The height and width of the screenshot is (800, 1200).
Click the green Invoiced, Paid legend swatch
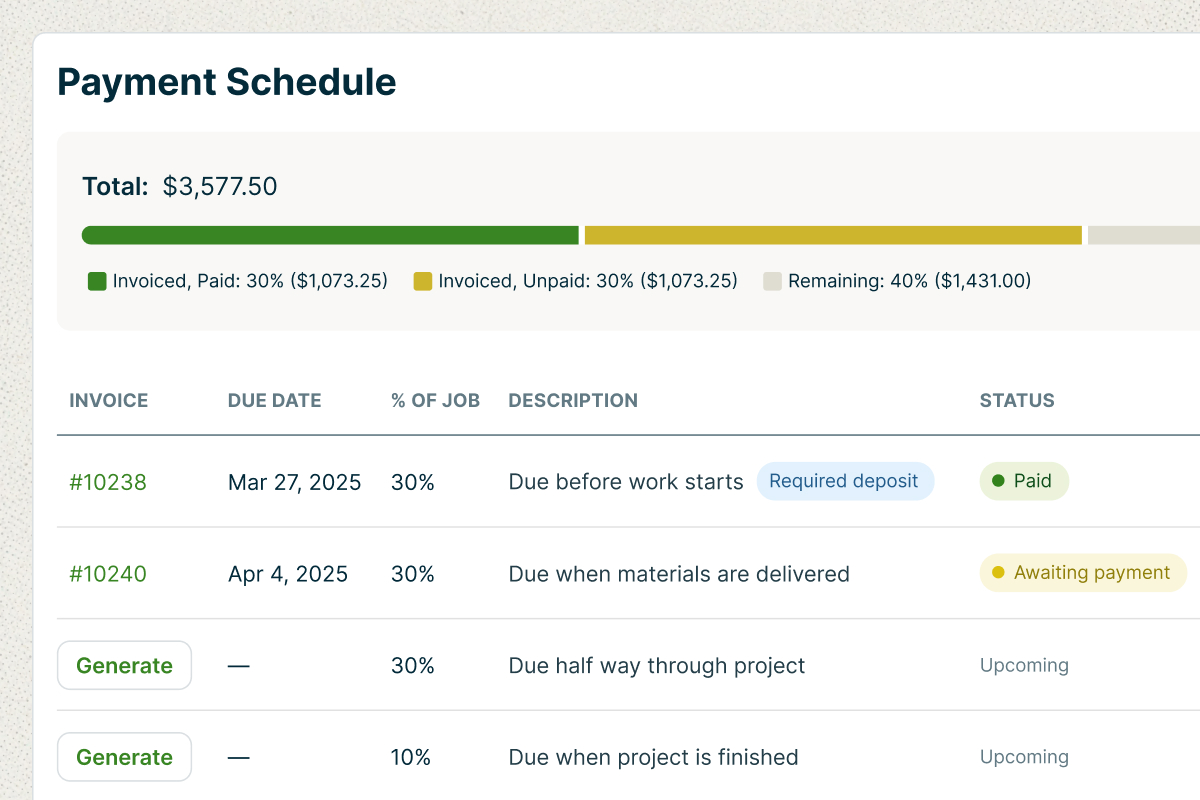(x=97, y=281)
